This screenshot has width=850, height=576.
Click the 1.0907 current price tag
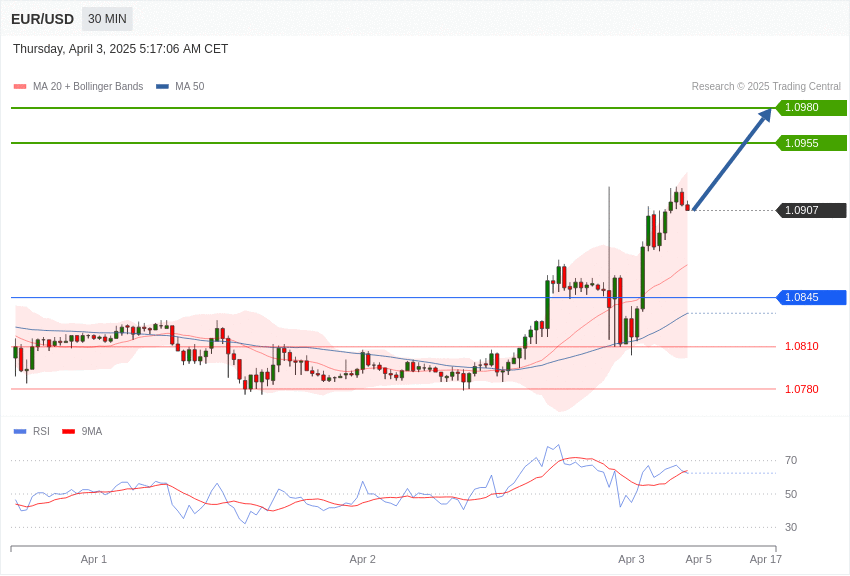pos(811,210)
